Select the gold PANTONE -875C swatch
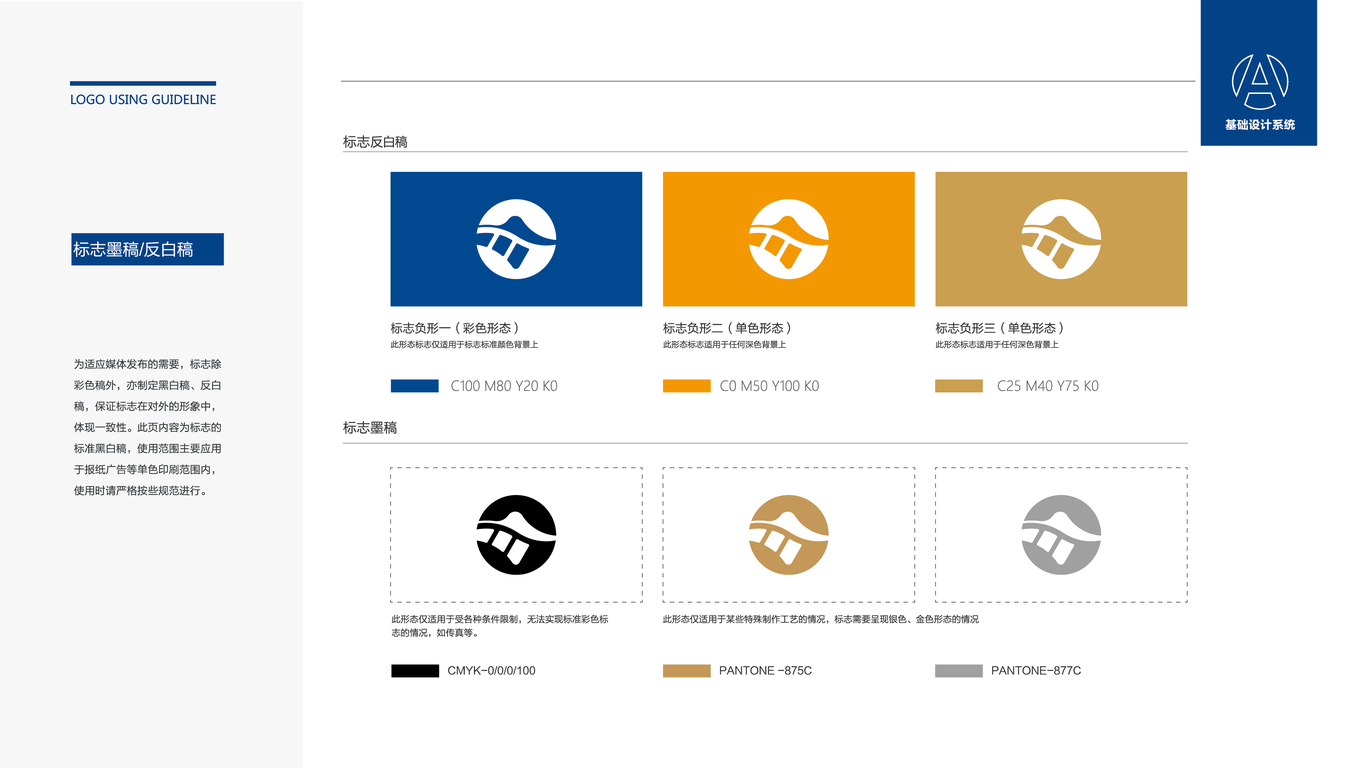The width and height of the screenshot is (1366, 768). point(687,671)
